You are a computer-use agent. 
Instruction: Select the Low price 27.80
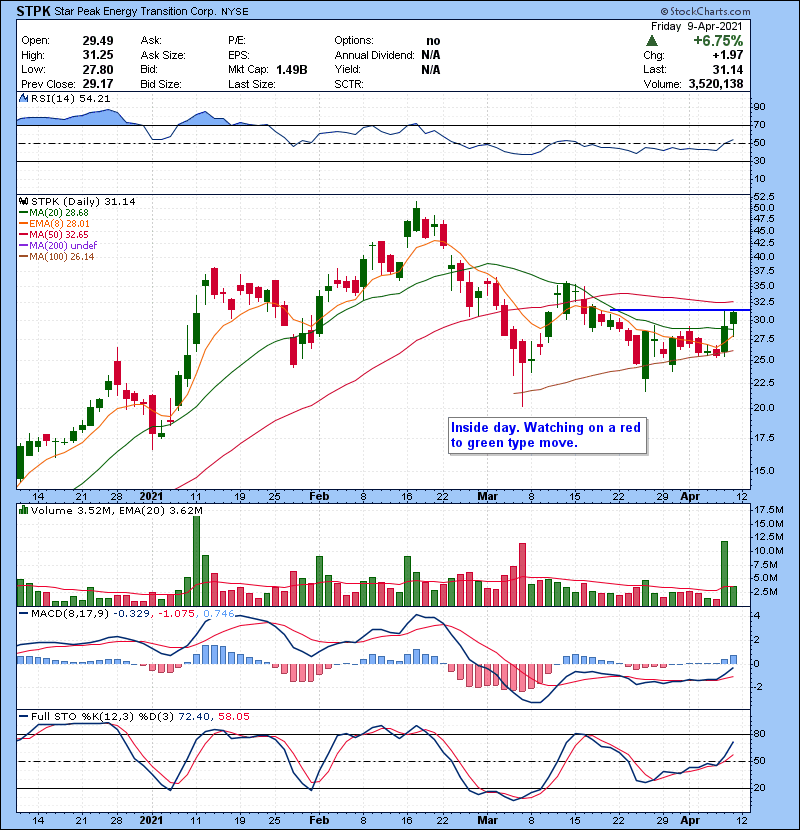tap(97, 69)
